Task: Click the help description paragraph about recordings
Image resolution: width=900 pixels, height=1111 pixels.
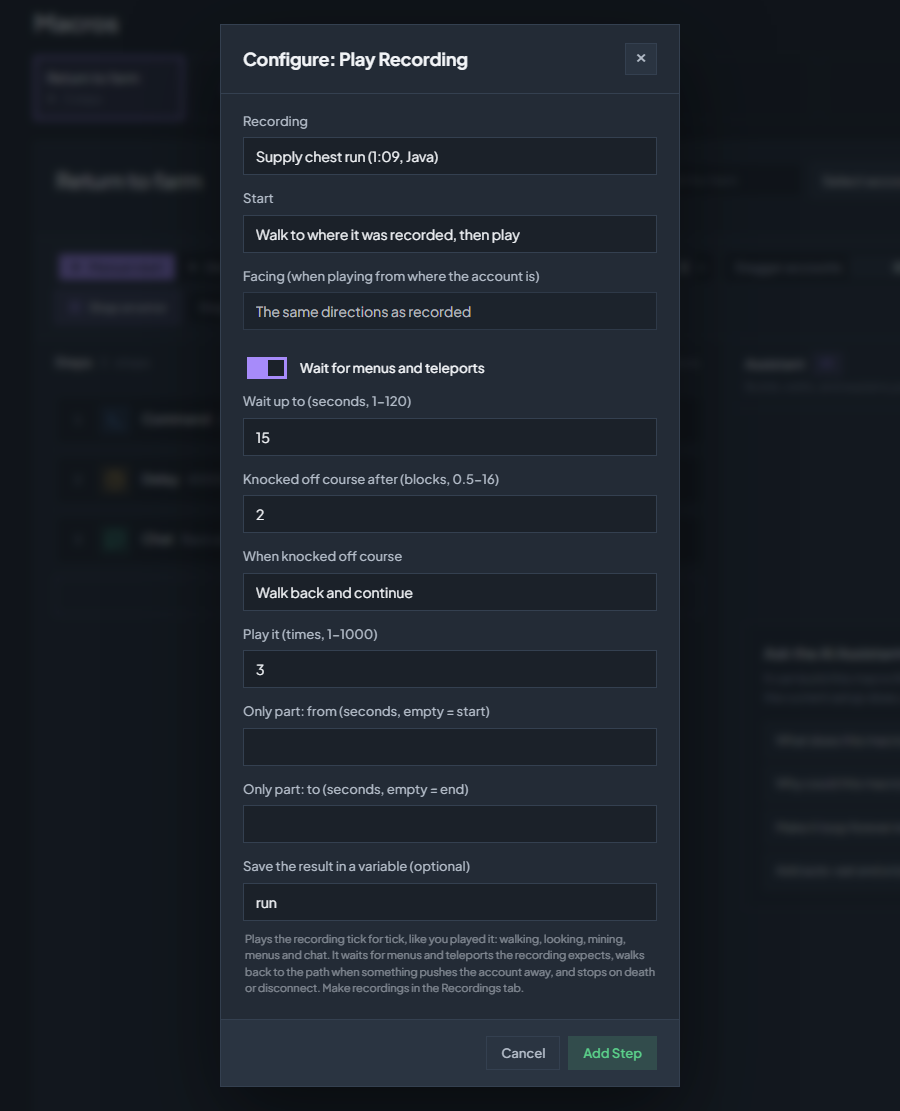Action: click(449, 964)
